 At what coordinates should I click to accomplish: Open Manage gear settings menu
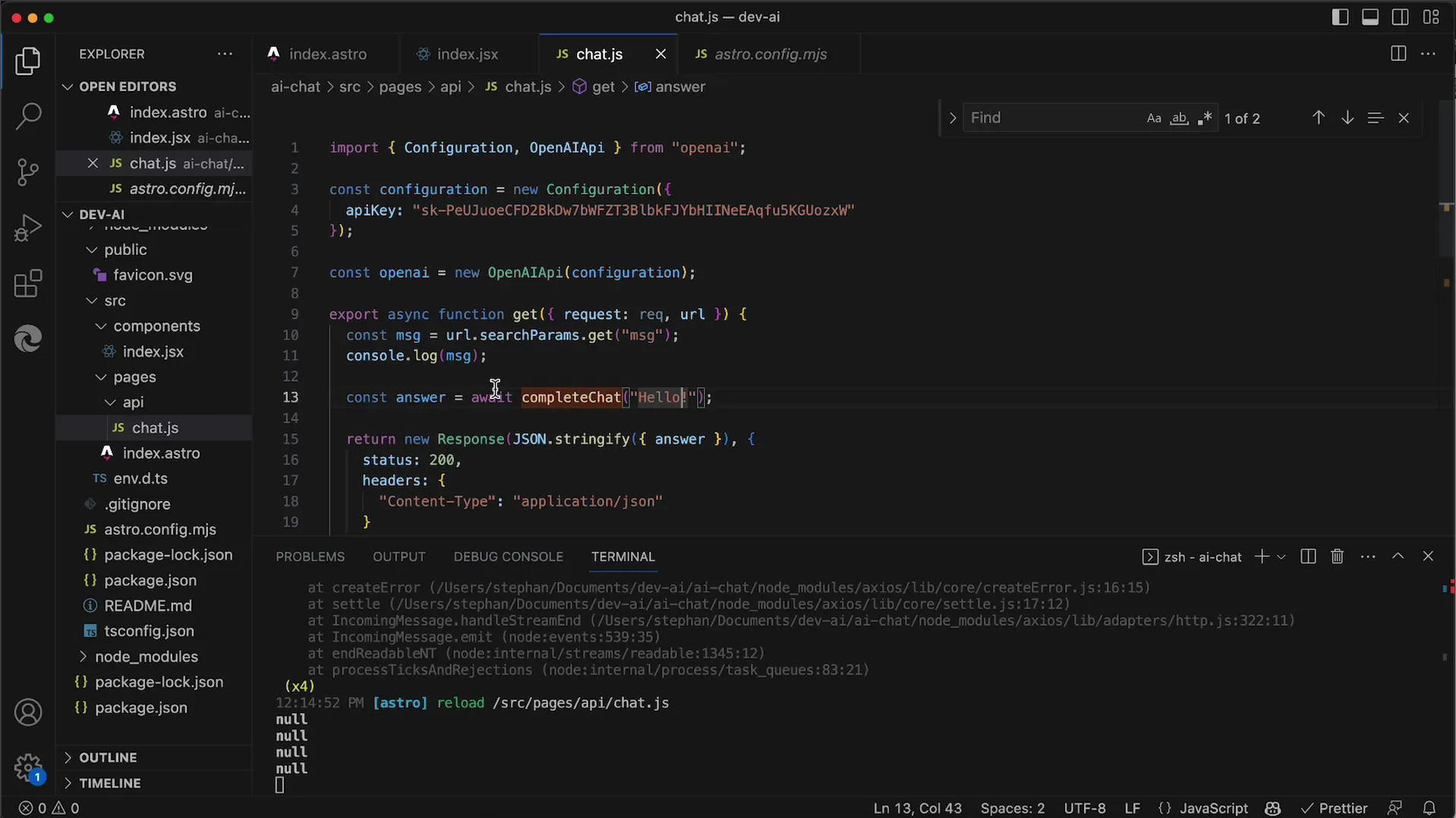[x=28, y=767]
